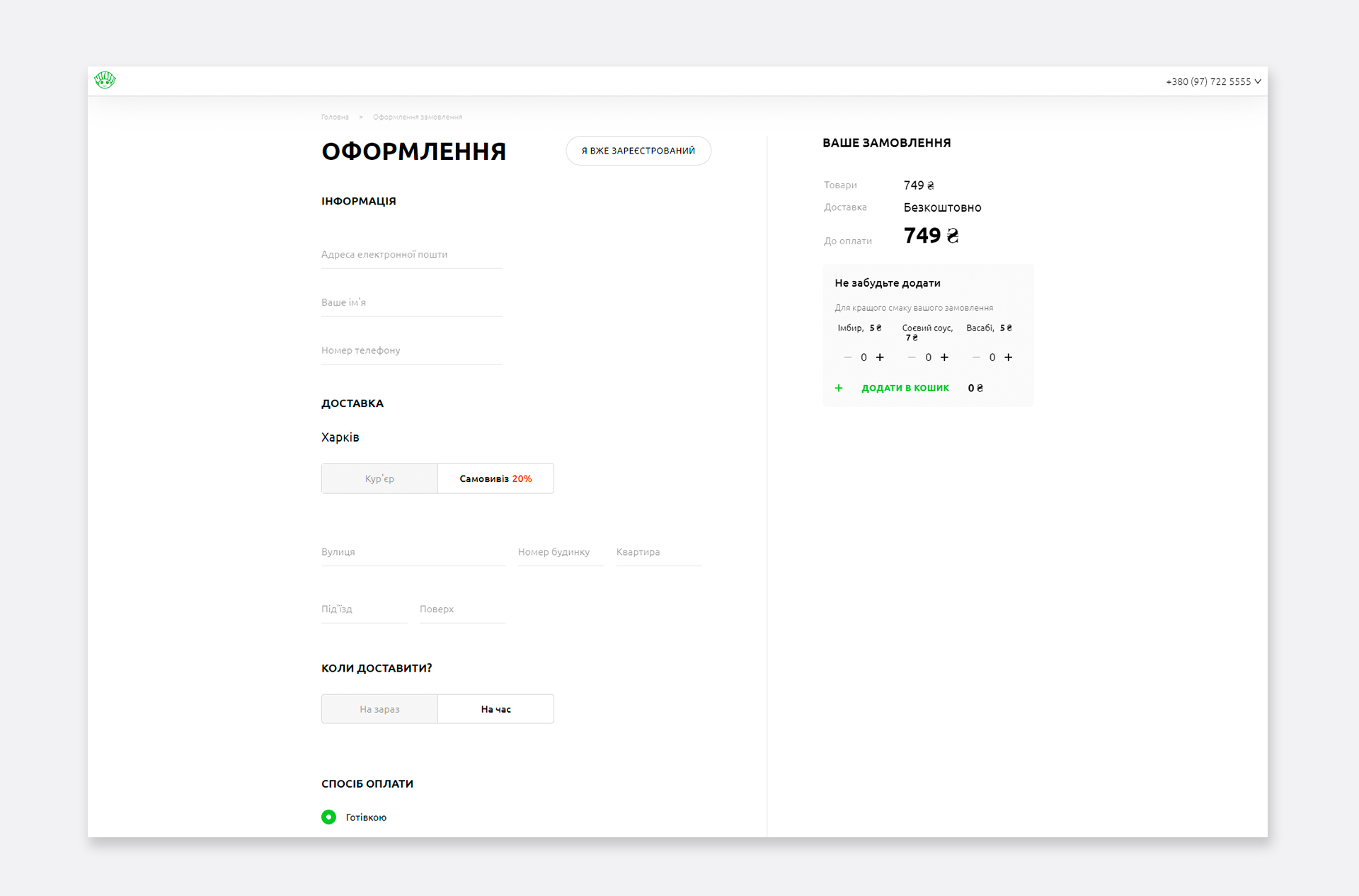Focus the Адреса електронної пошти field
Screen dimensions: 1359x896
point(411,255)
